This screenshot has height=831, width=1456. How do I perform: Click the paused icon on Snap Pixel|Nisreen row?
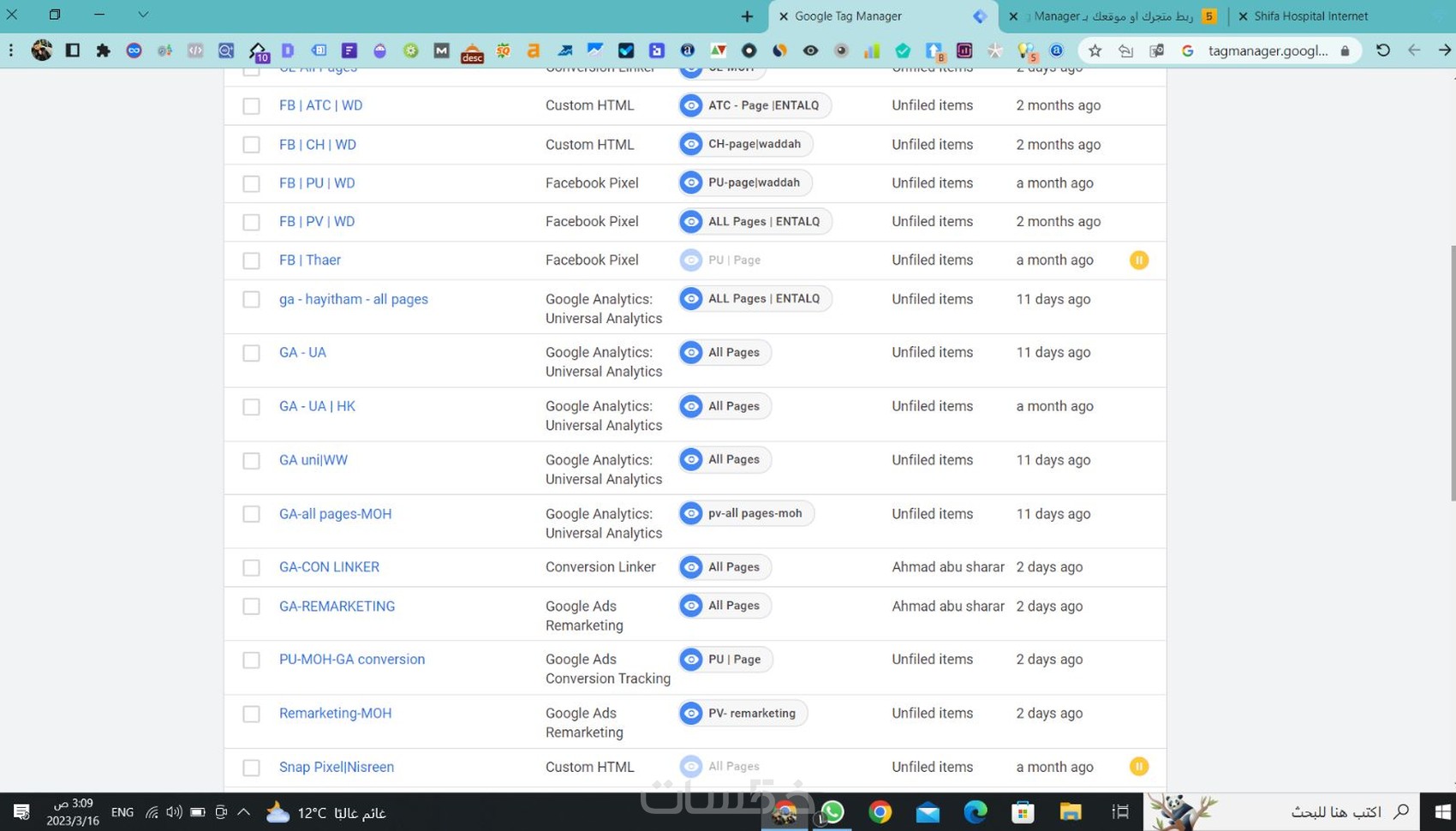coord(1138,767)
